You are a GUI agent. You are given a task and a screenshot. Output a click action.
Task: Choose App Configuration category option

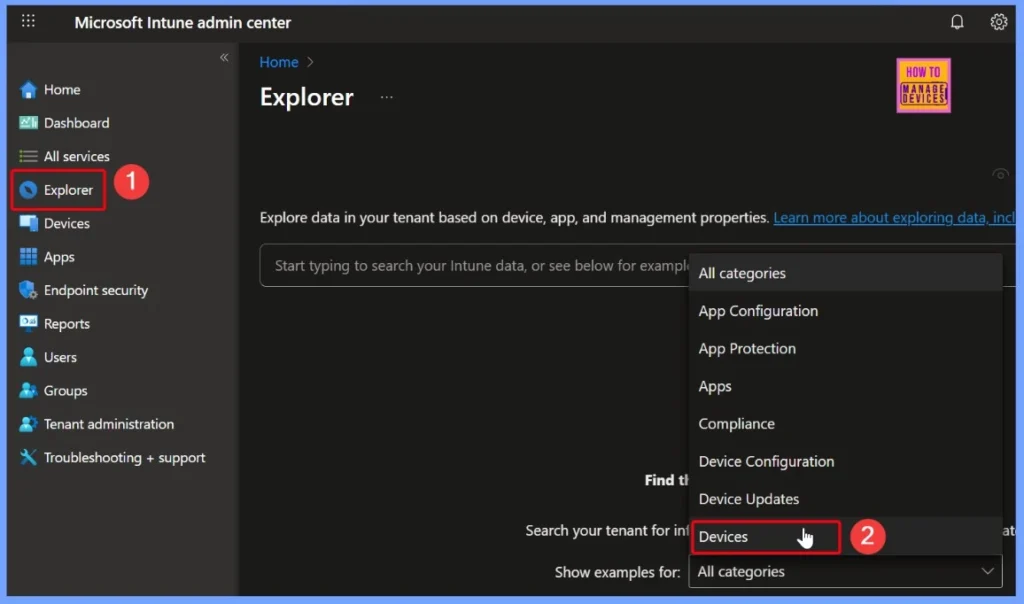point(845,311)
